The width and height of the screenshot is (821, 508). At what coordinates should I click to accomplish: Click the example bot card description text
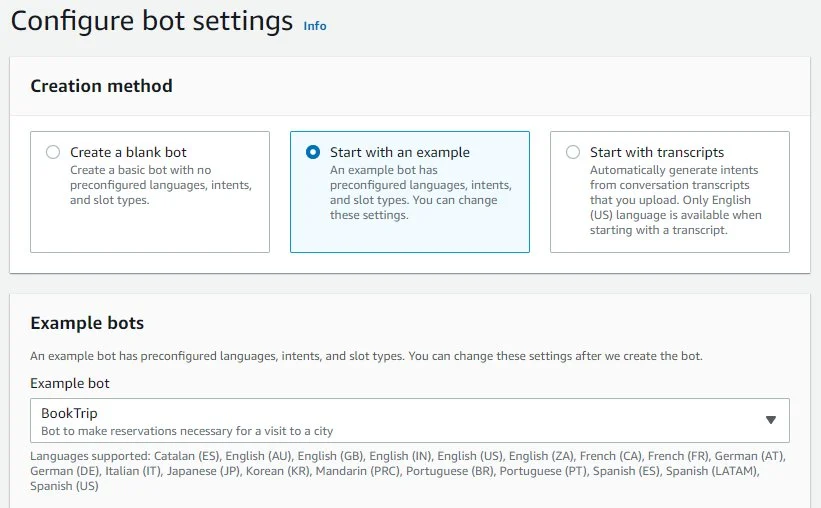coord(420,192)
